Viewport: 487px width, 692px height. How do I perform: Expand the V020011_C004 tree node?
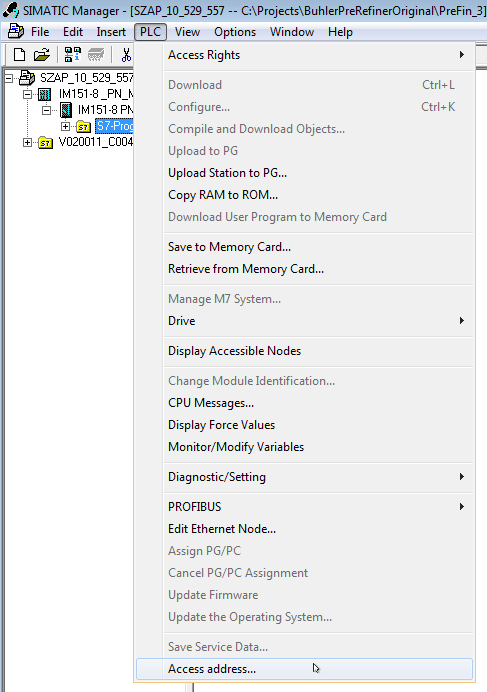pyautogui.click(x=27, y=142)
